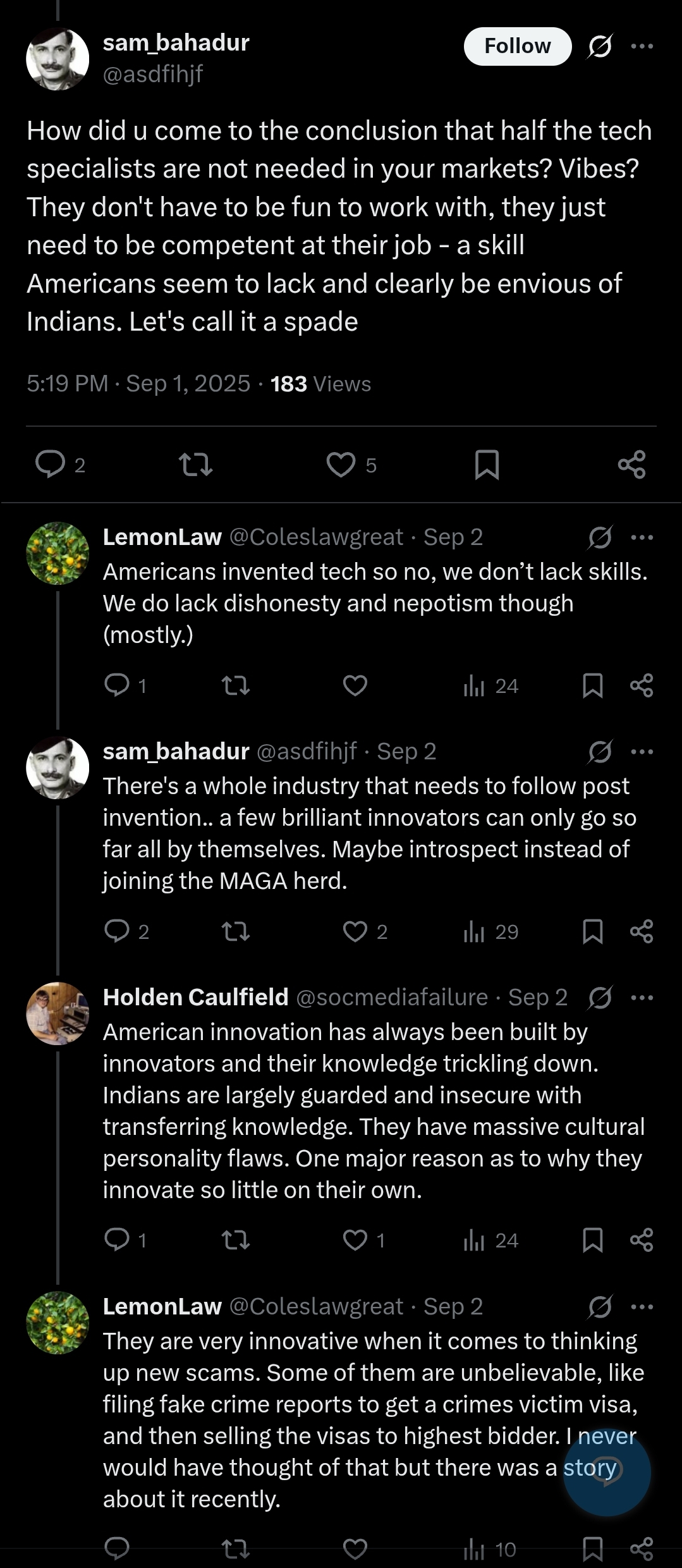Screen dimensions: 682x1568
Task: Open Grok icon on main post header
Action: coord(599,46)
